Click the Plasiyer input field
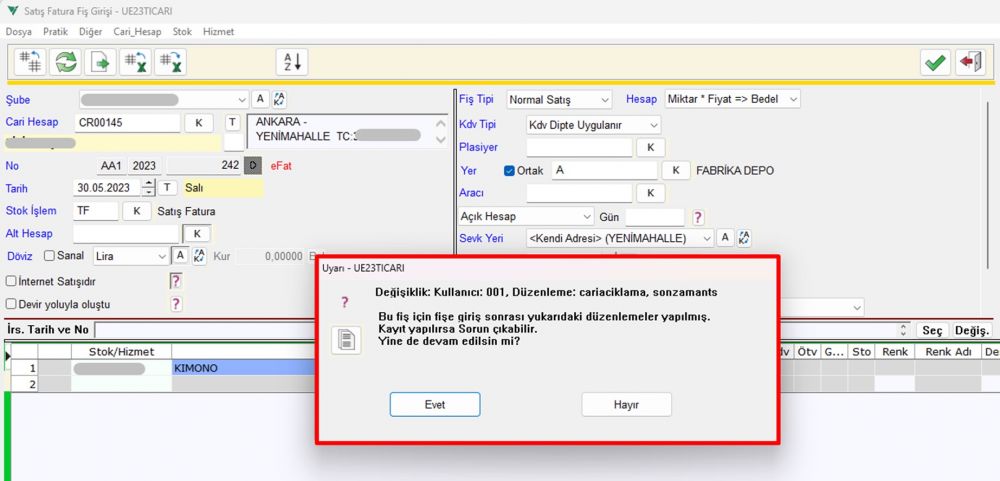 [x=579, y=147]
